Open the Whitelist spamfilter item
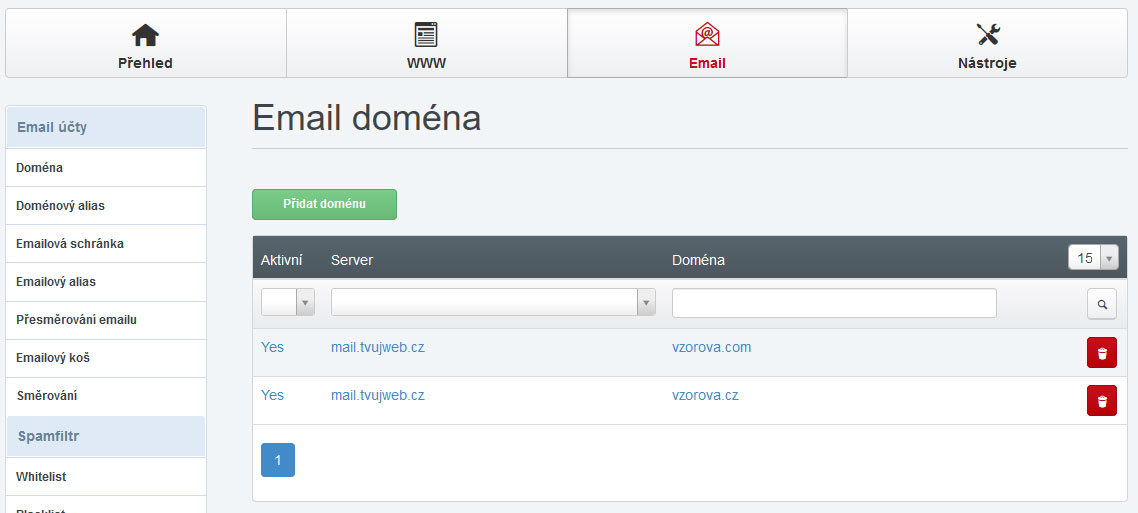Viewport: 1138px width, 513px height. coord(41,477)
